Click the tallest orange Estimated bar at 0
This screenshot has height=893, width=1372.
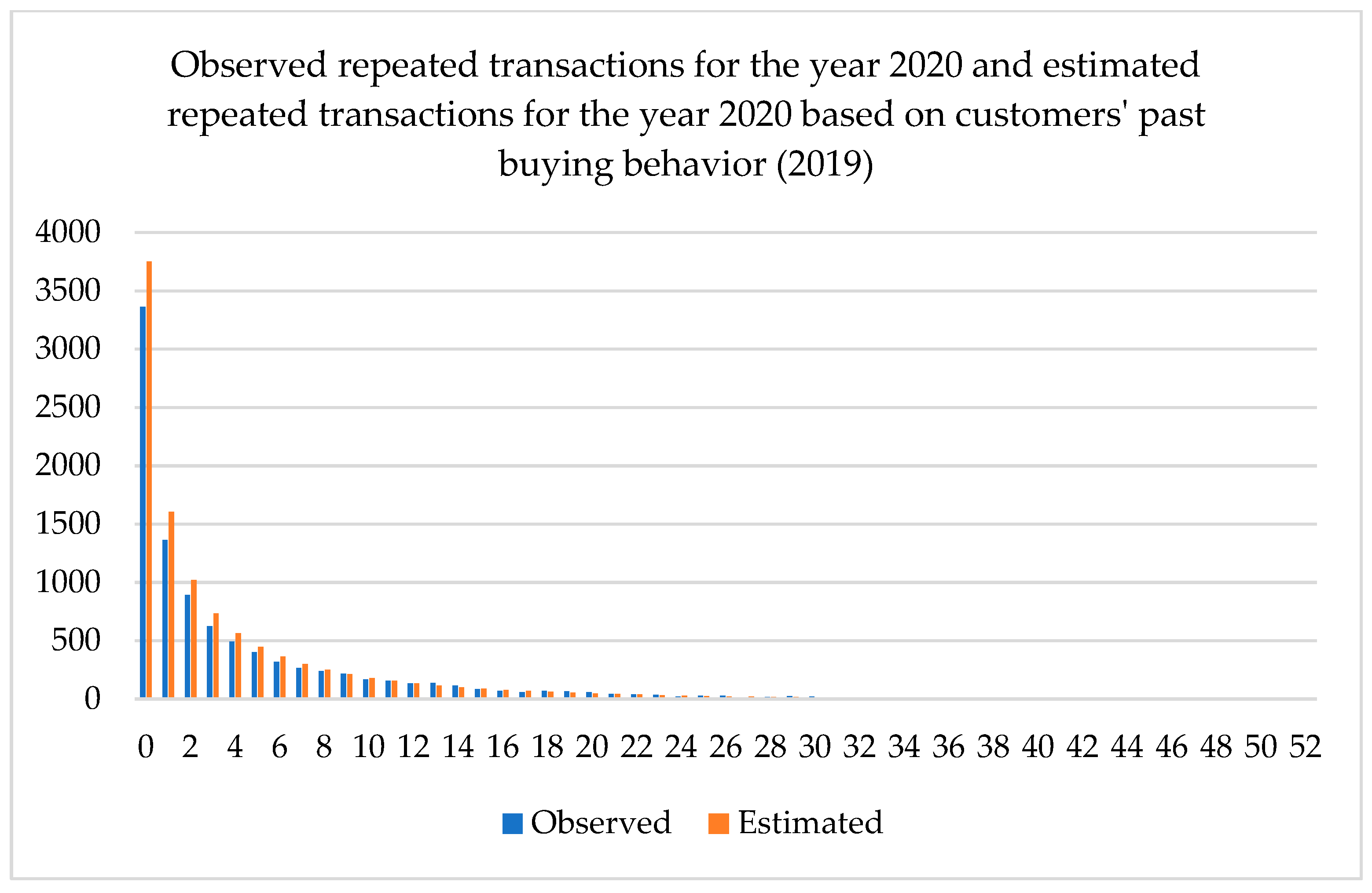pyautogui.click(x=149, y=479)
